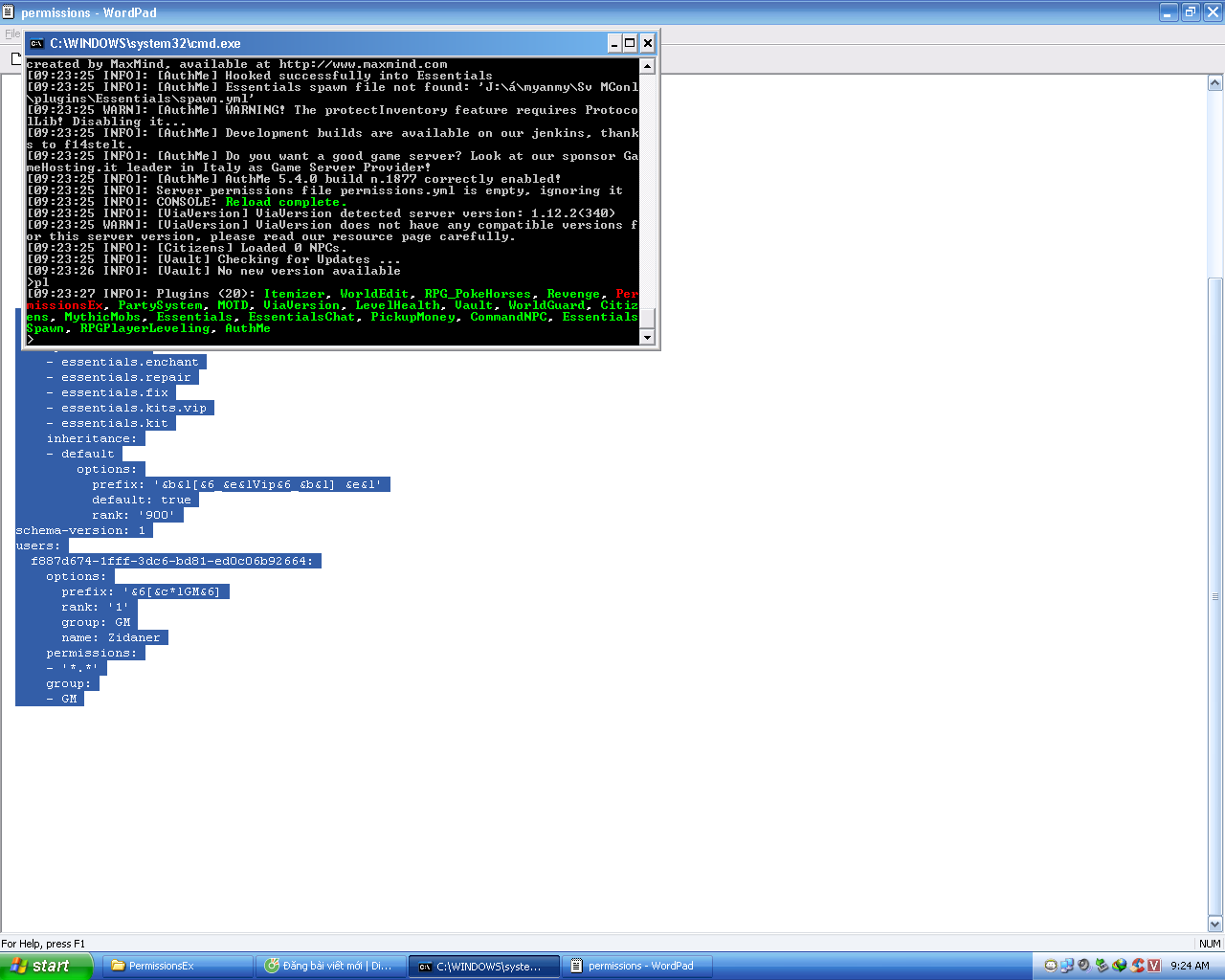
Task: Open the Windows Start menu
Action: pos(46,966)
